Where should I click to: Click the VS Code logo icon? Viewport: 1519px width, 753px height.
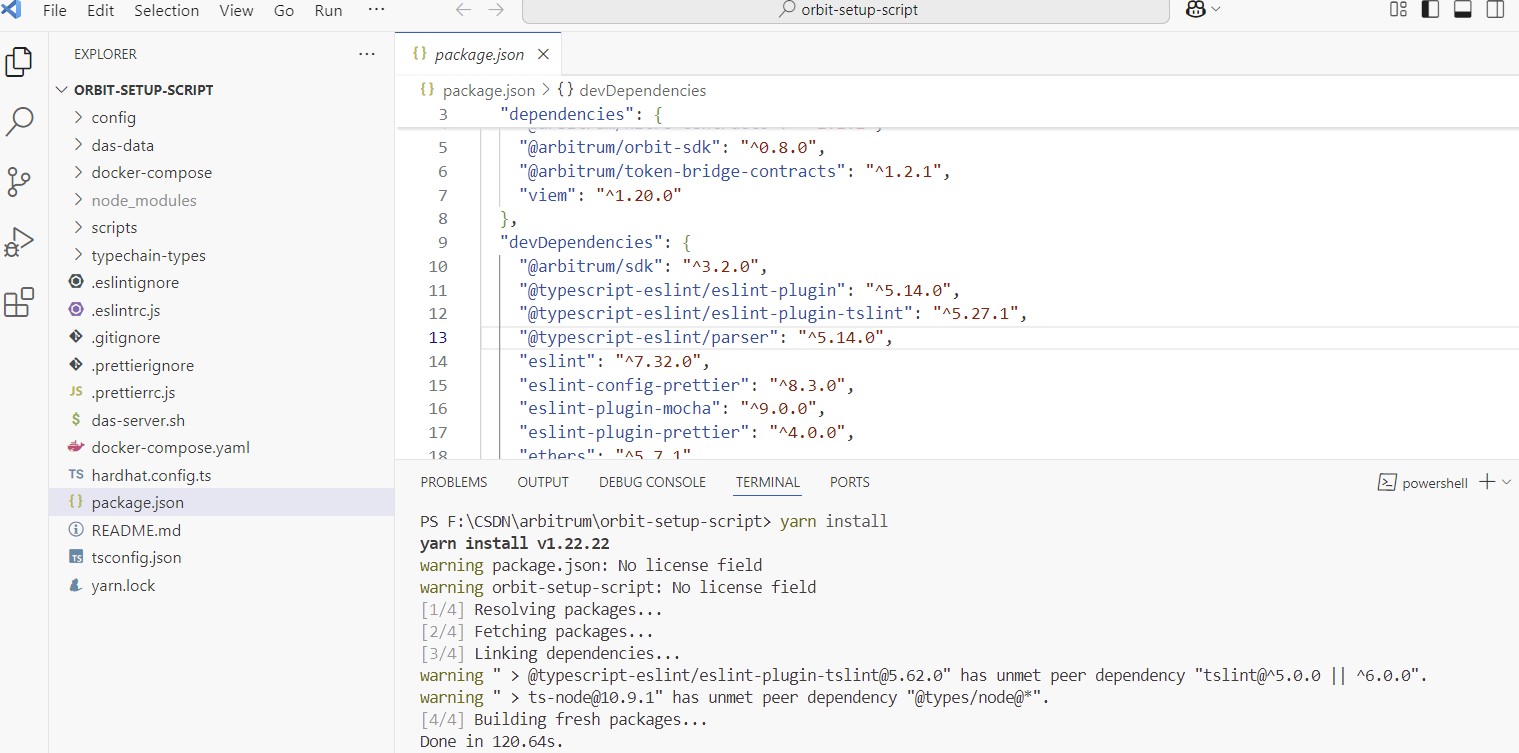[x=12, y=10]
